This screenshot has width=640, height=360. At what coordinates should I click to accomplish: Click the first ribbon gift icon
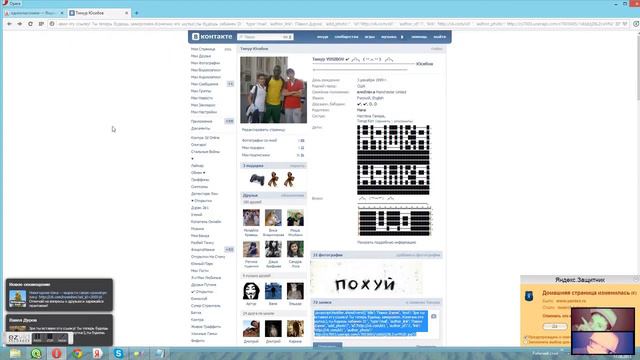pos(273,179)
